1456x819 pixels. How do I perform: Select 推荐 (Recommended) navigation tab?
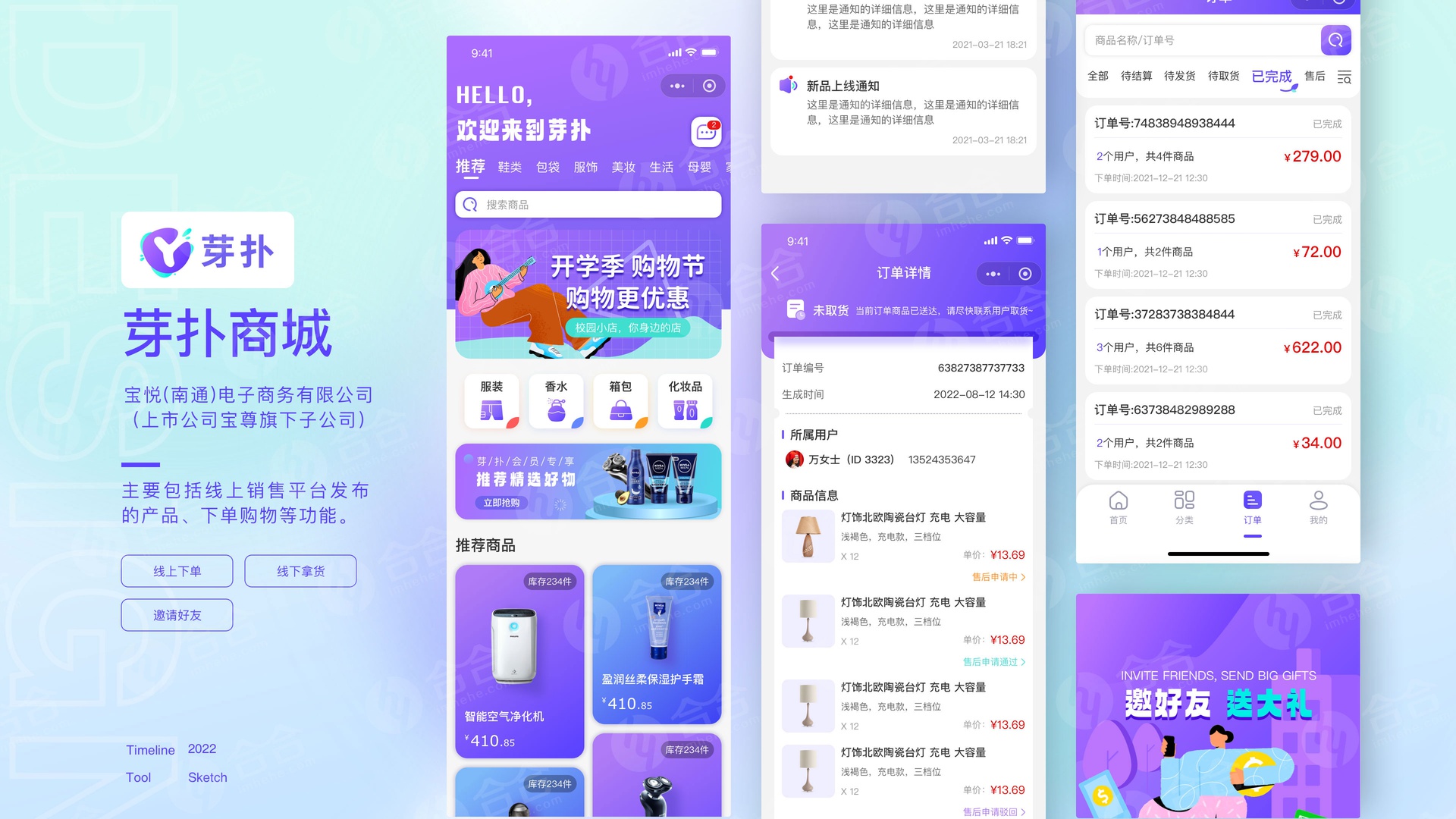(x=470, y=165)
